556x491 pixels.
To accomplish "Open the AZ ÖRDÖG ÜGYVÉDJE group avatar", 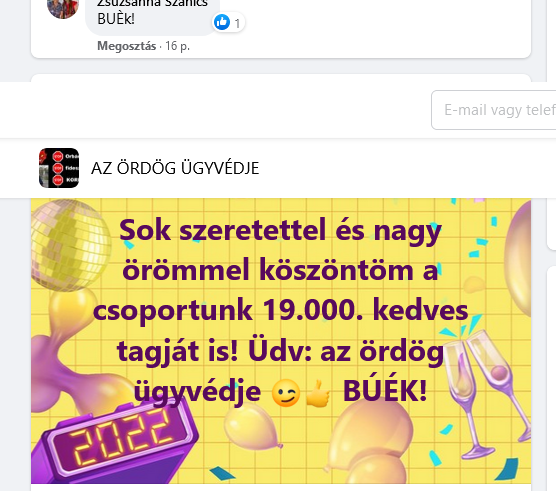I will [59, 168].
